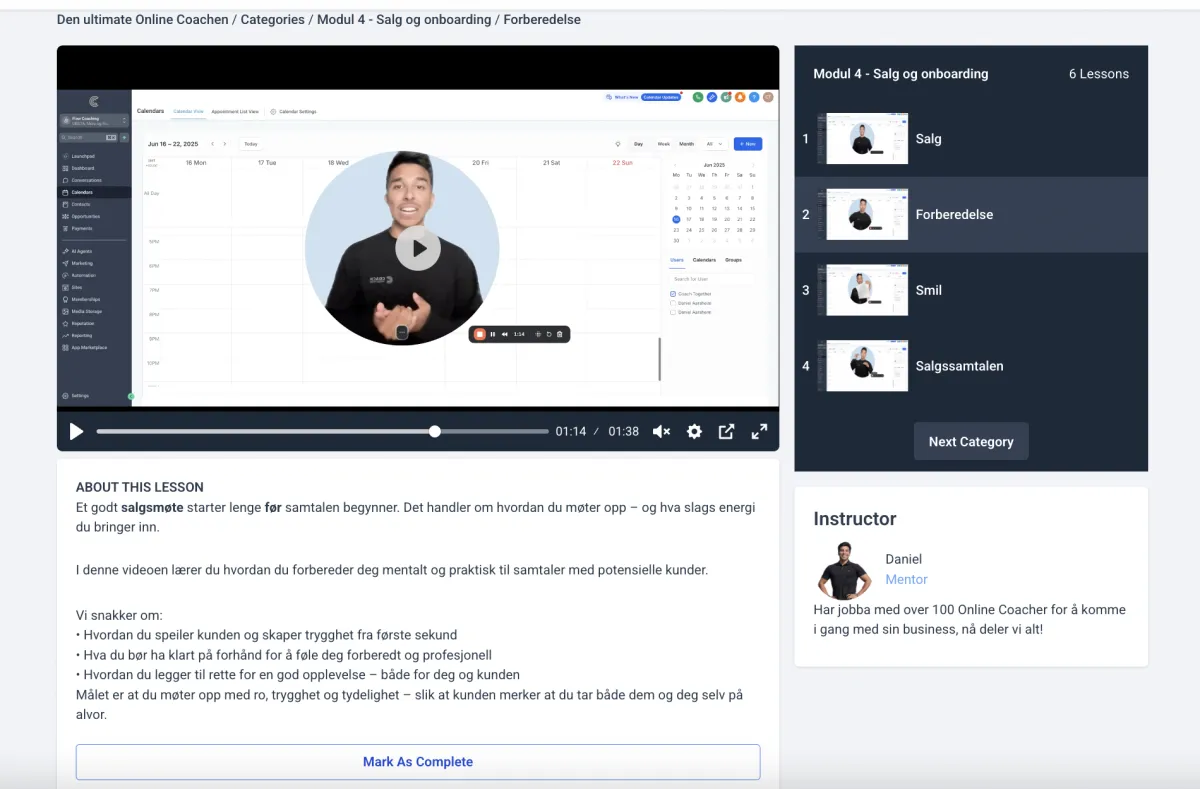Image resolution: width=1200 pixels, height=789 pixels.
Task: Click the ABOUT THIS LESSON heading
Action: [x=139, y=488]
